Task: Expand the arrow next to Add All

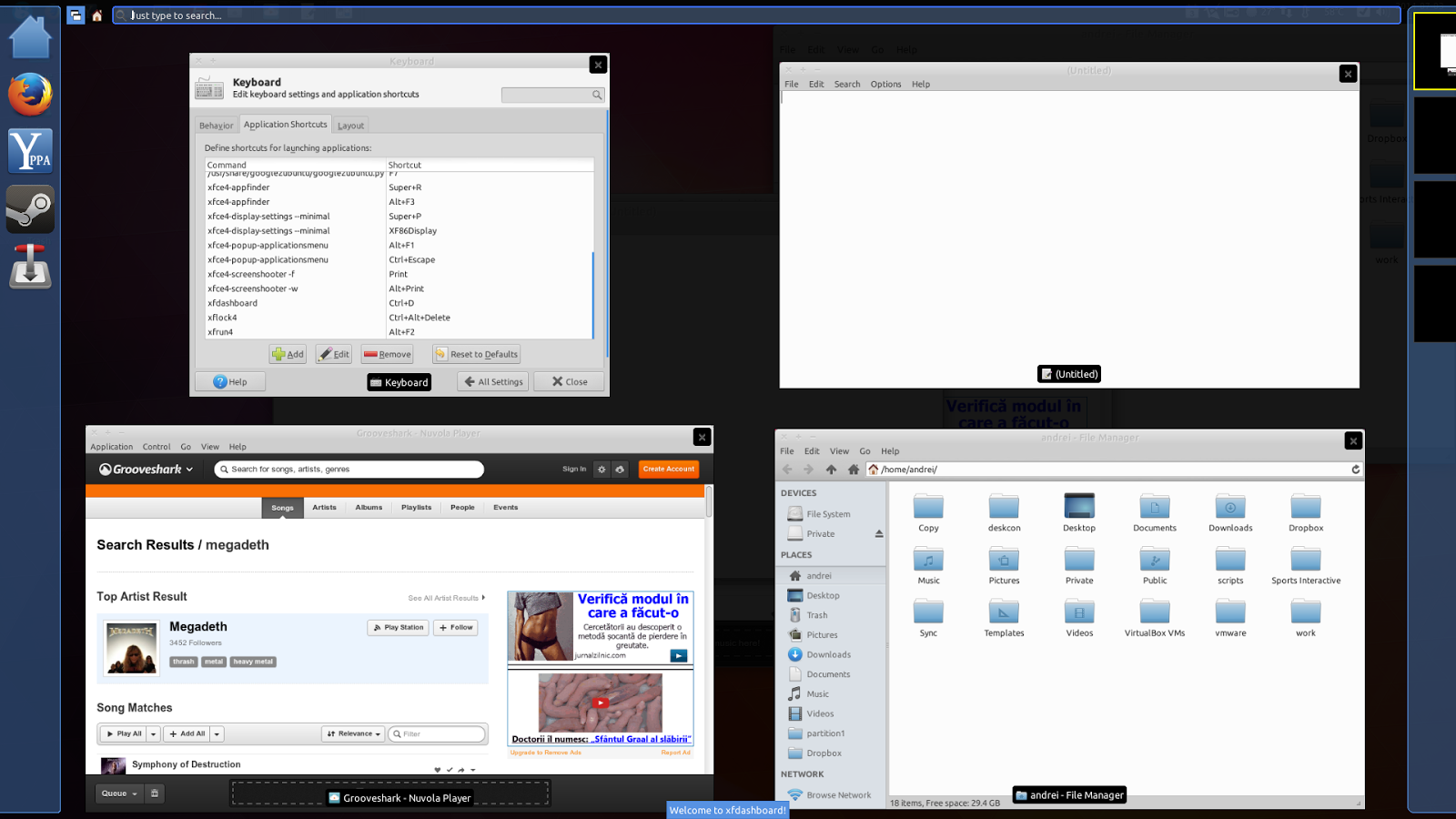Action: pyautogui.click(x=217, y=734)
